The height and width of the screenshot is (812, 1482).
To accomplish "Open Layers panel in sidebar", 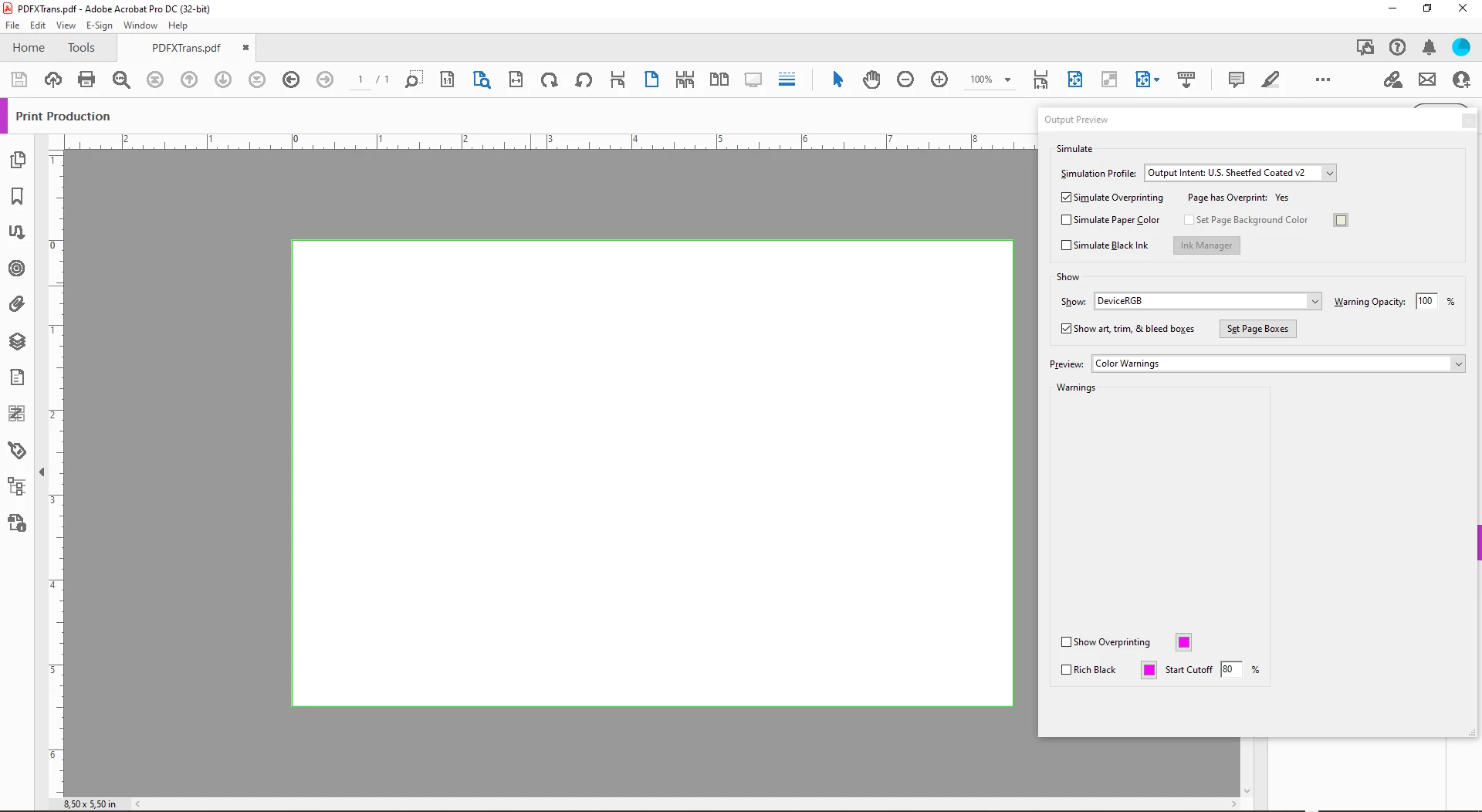I will click(17, 341).
